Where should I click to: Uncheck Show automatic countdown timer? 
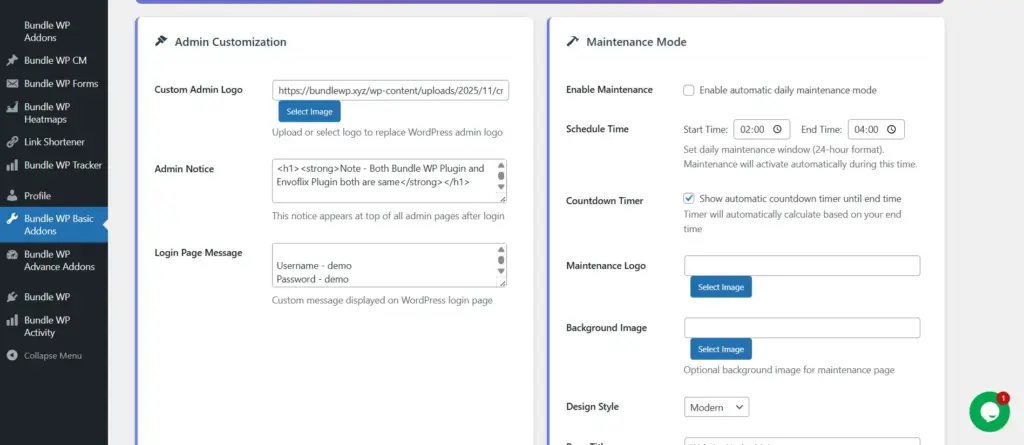(688, 198)
